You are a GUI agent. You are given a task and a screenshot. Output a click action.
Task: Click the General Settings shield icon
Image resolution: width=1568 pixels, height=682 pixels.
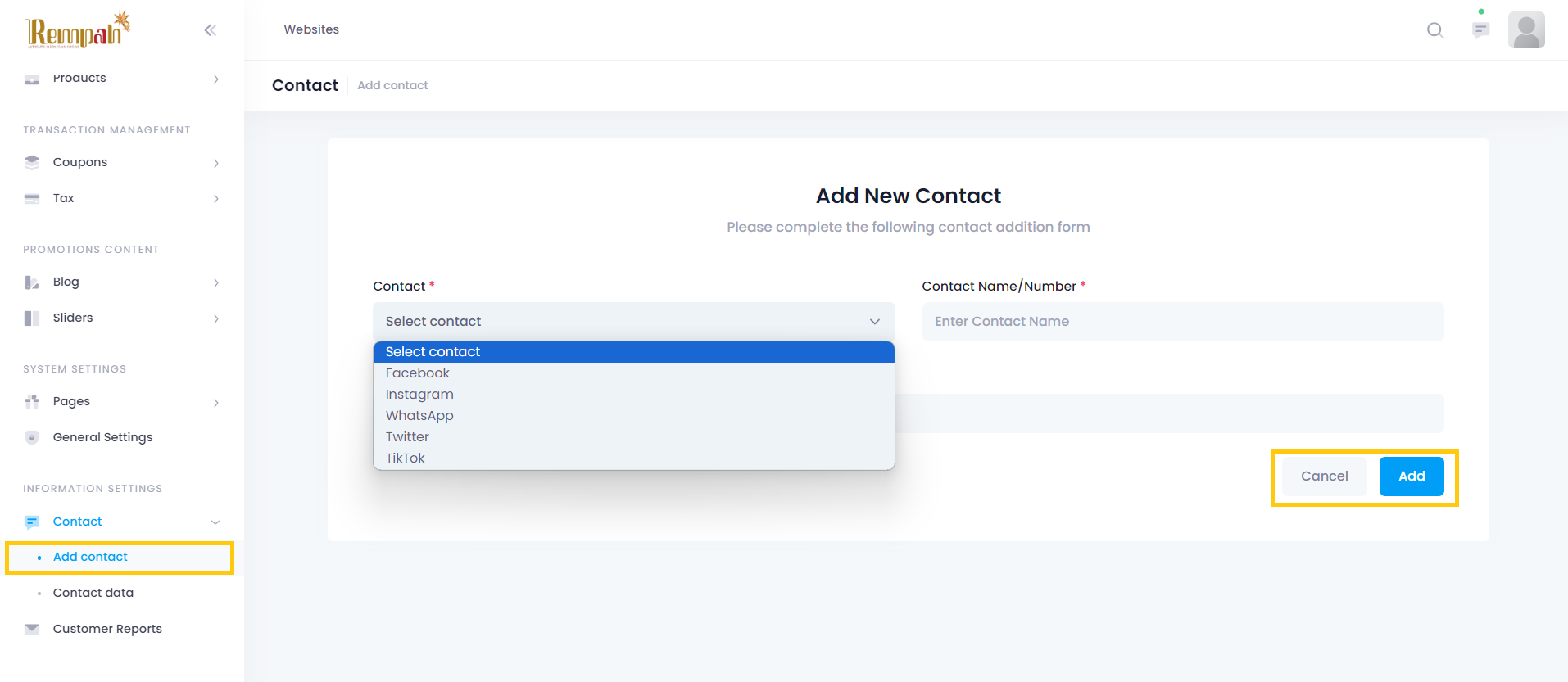coord(32,437)
